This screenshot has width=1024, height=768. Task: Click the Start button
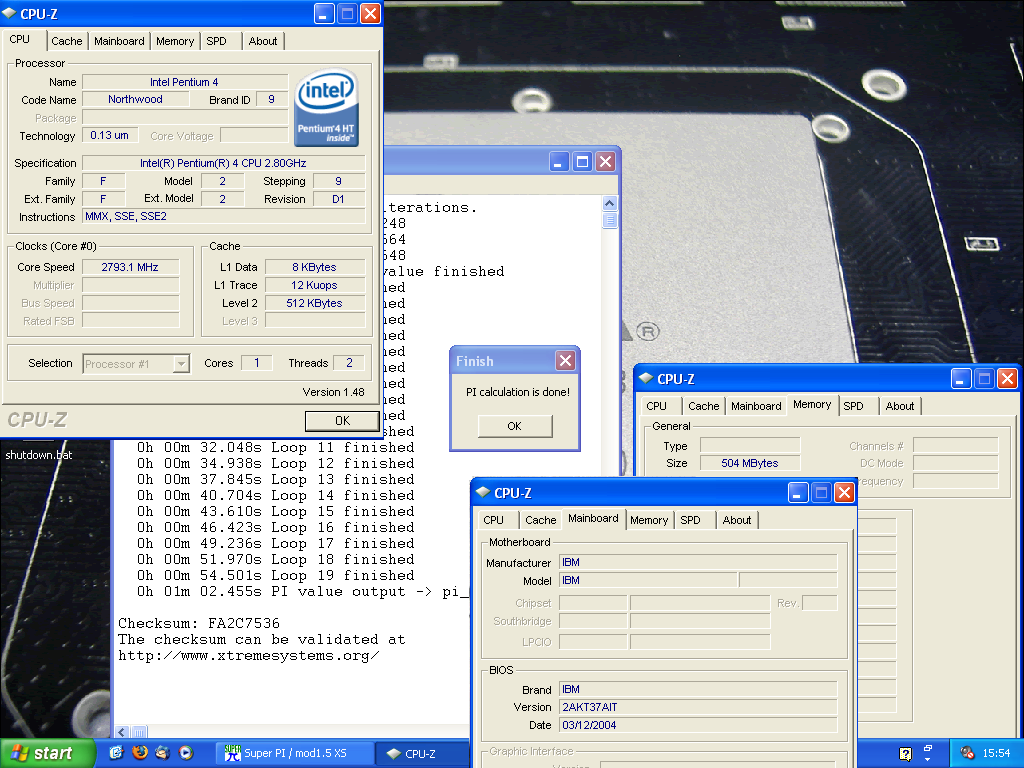[47, 753]
